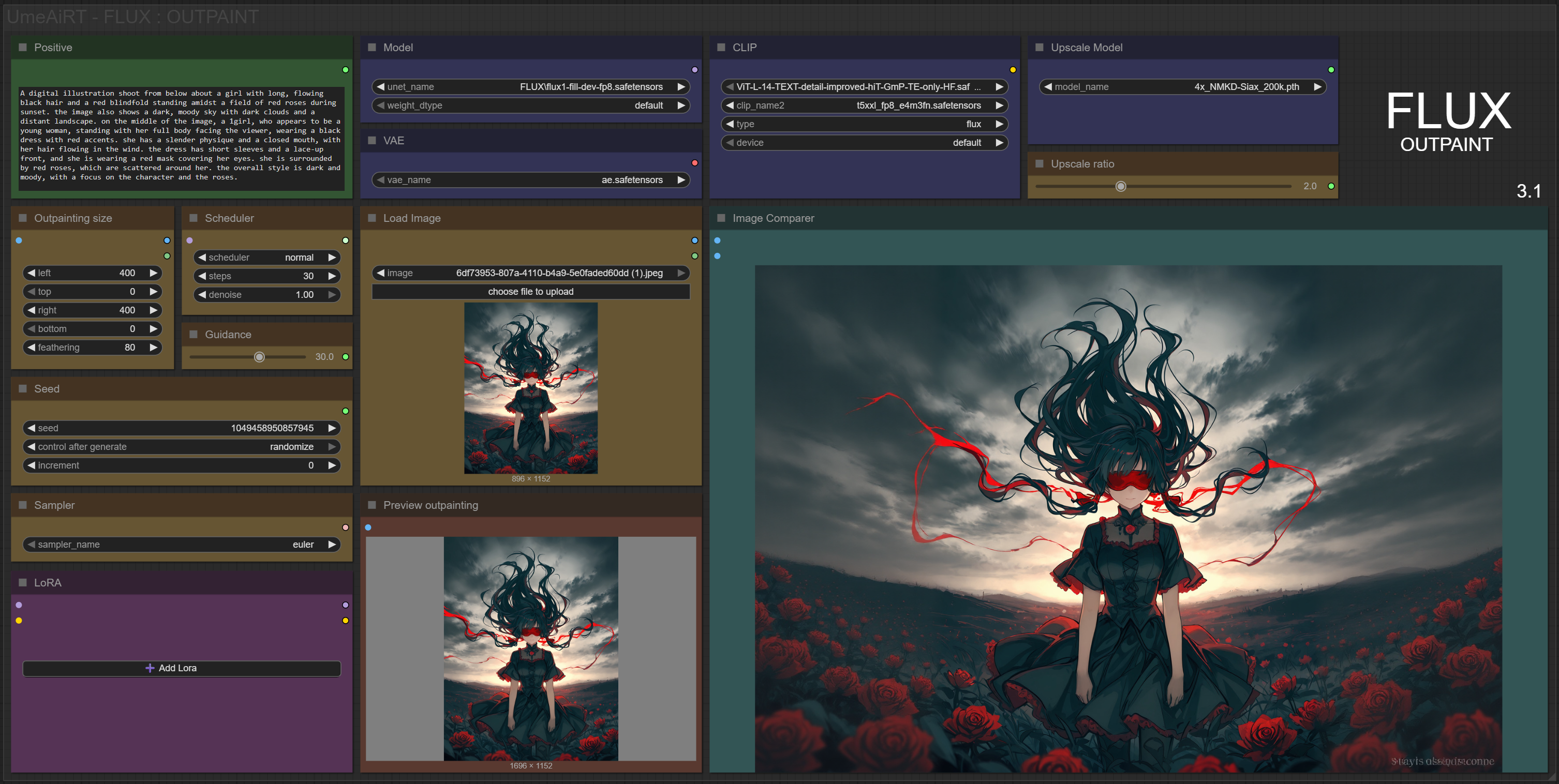1559x784 pixels.
Task: Click right arrow on steps value
Action: (332, 276)
